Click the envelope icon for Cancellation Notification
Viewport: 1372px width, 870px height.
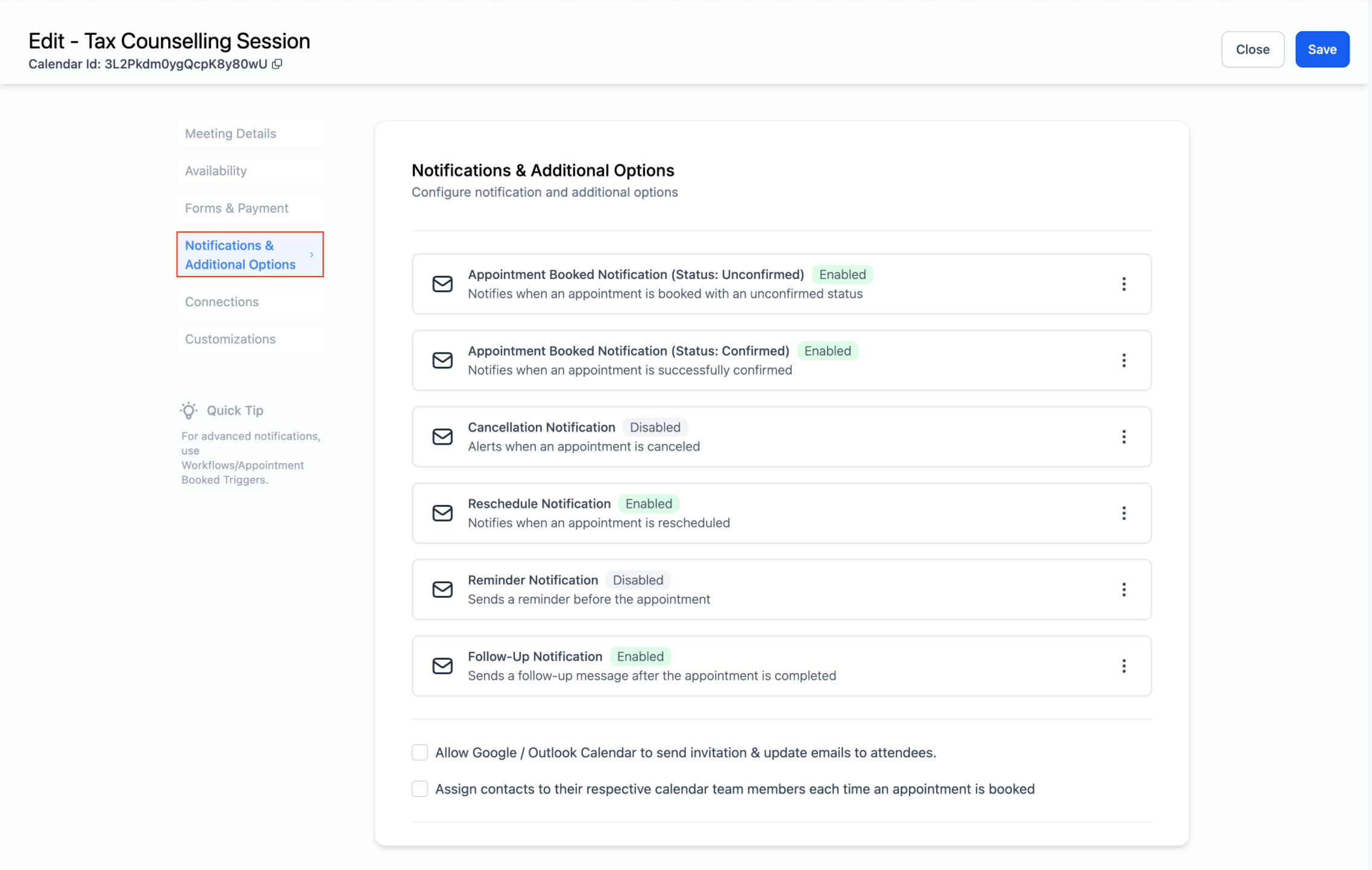coord(442,437)
